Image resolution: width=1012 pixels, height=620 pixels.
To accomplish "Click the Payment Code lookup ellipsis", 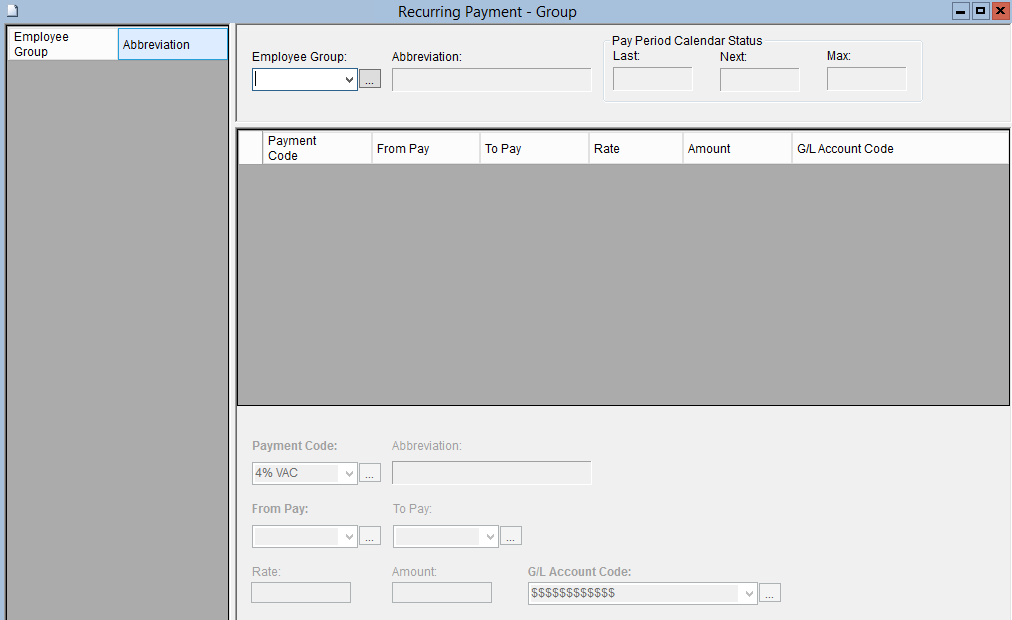I will (x=370, y=472).
